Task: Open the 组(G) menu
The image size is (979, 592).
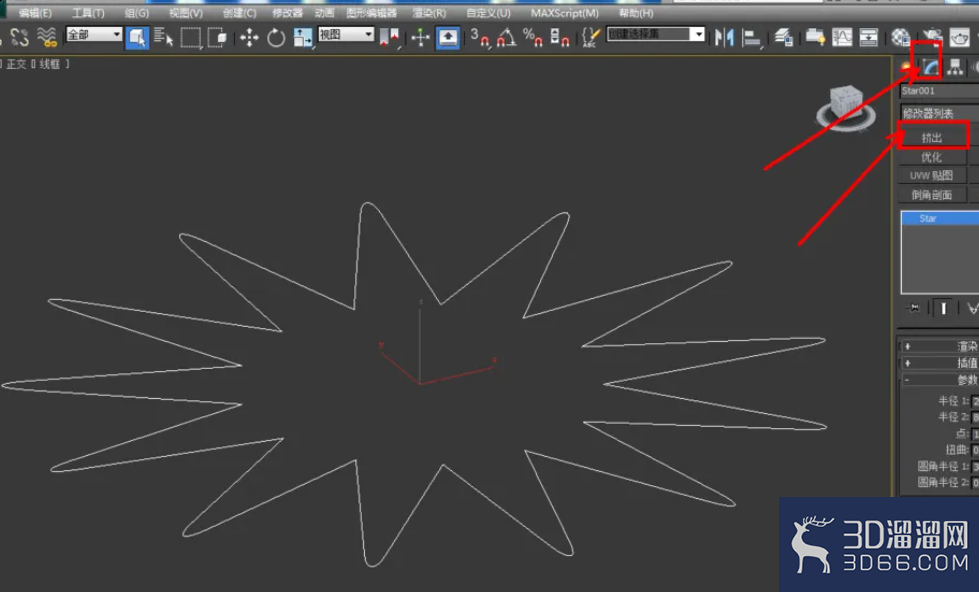Action: (x=137, y=12)
